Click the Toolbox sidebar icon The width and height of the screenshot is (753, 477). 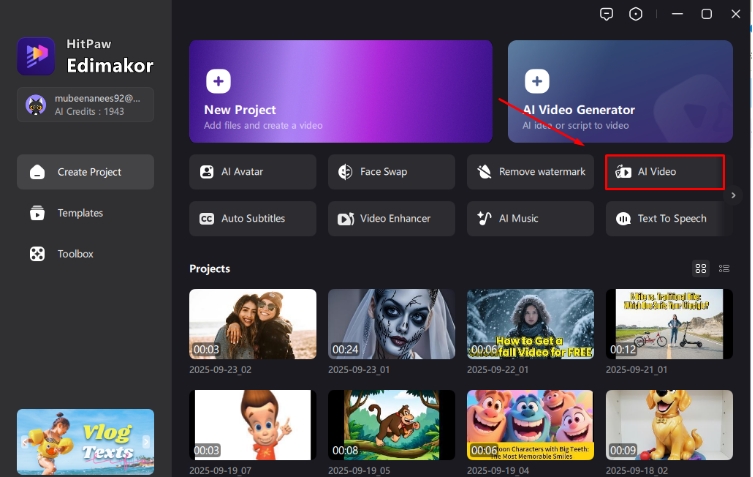point(37,254)
